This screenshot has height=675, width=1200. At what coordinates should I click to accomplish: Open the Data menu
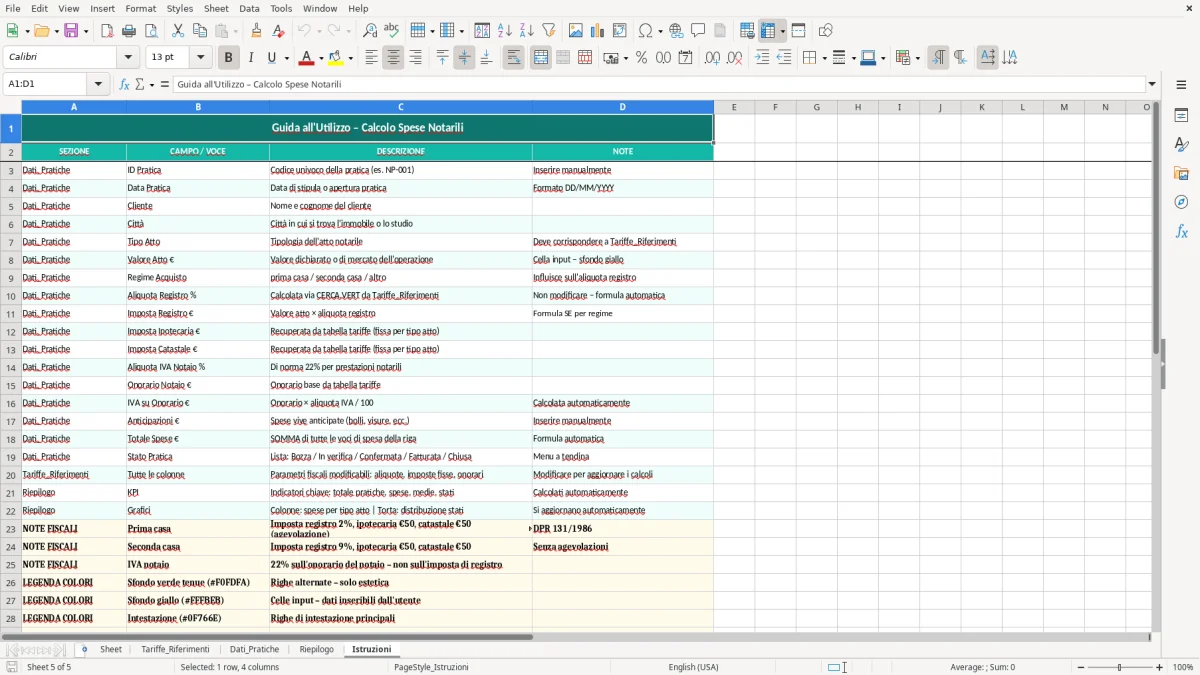click(249, 8)
